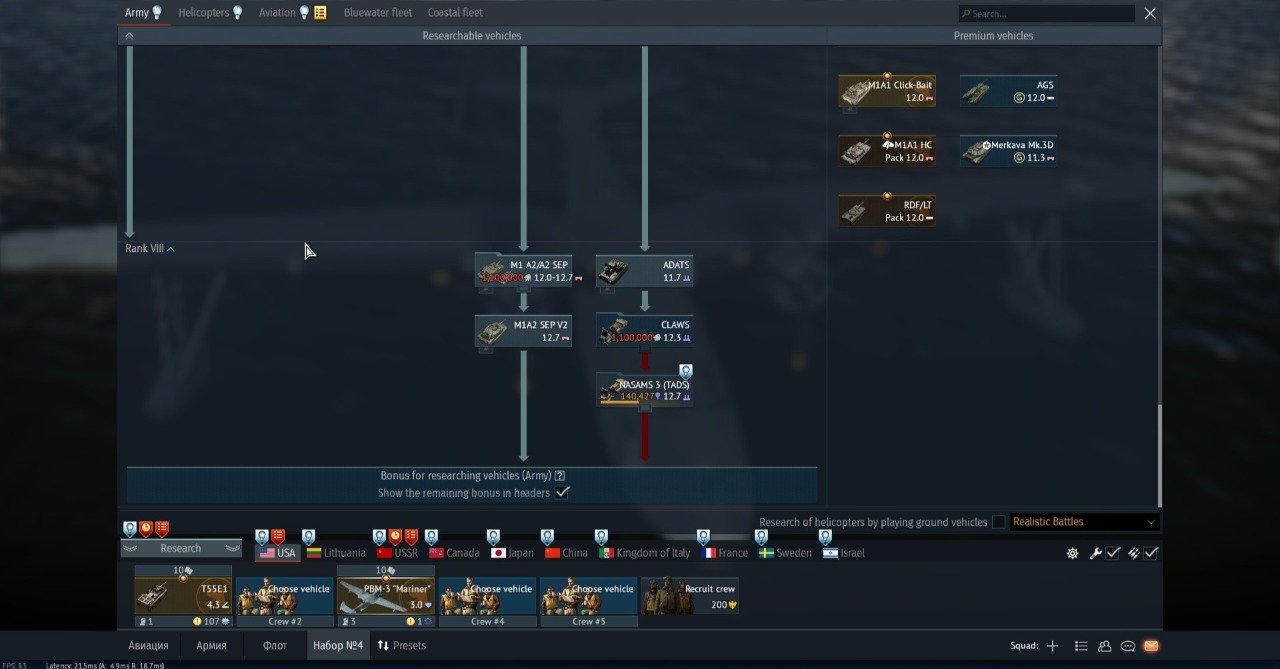
Task: Open the Realistic Battles dropdown
Action: pos(1084,522)
